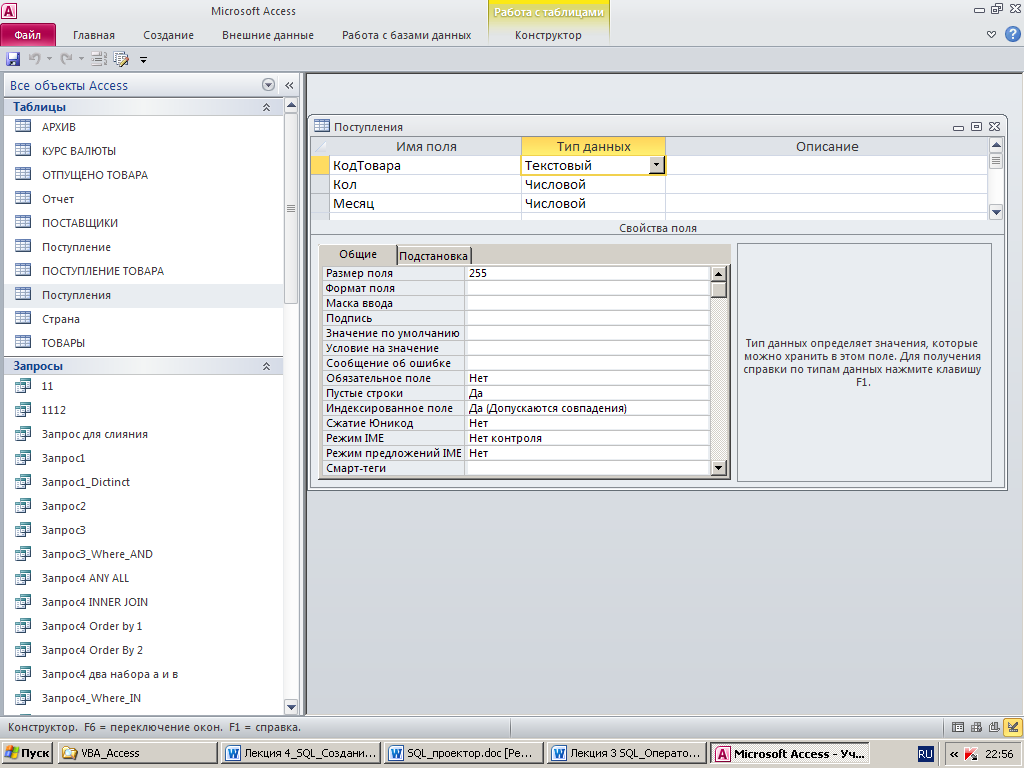Select the ПОСТАВЩИКИ table icon
This screenshot has width=1024, height=768.
(23, 222)
